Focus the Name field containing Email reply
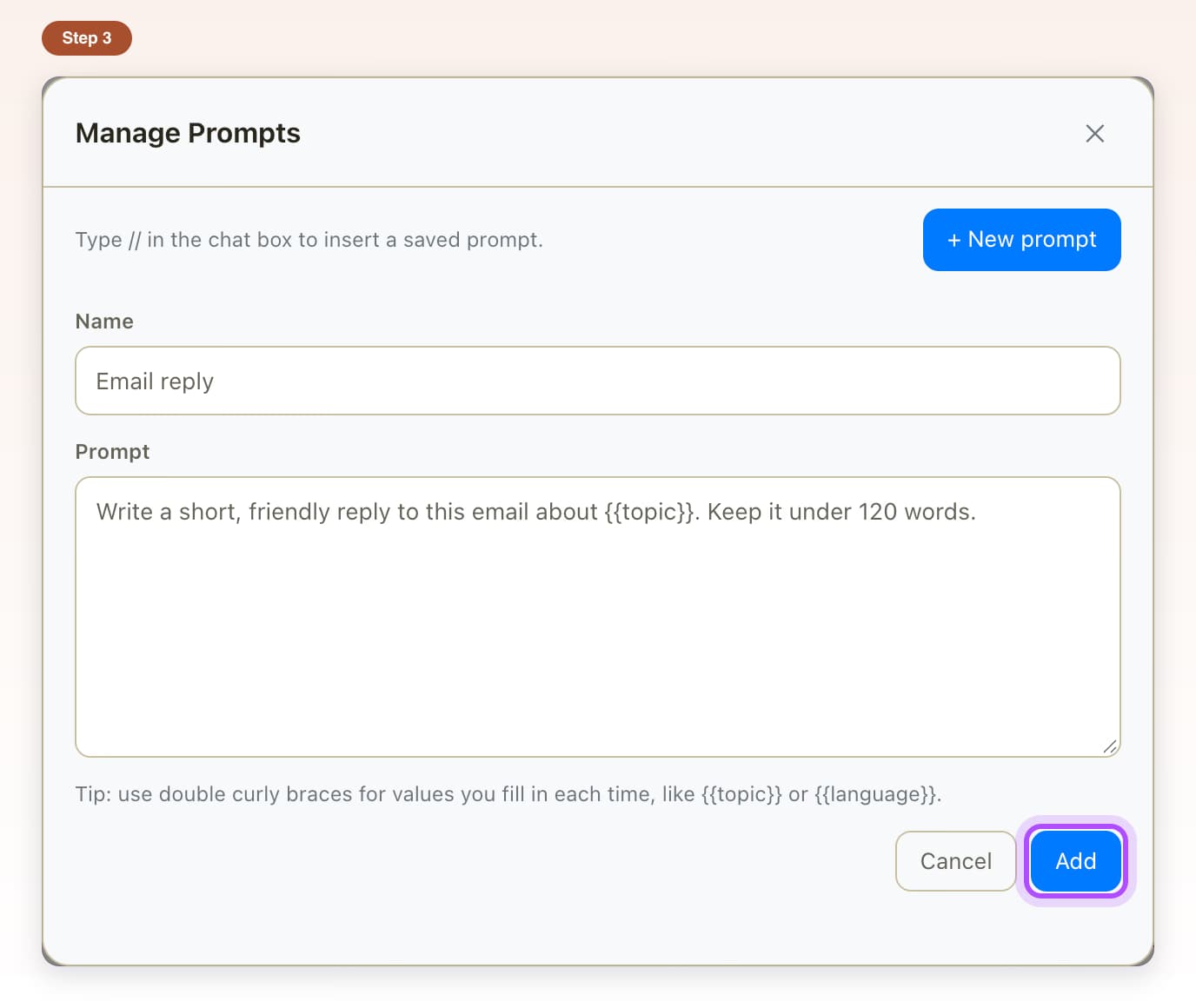Screen dimensions: 1196x1008 pos(597,381)
